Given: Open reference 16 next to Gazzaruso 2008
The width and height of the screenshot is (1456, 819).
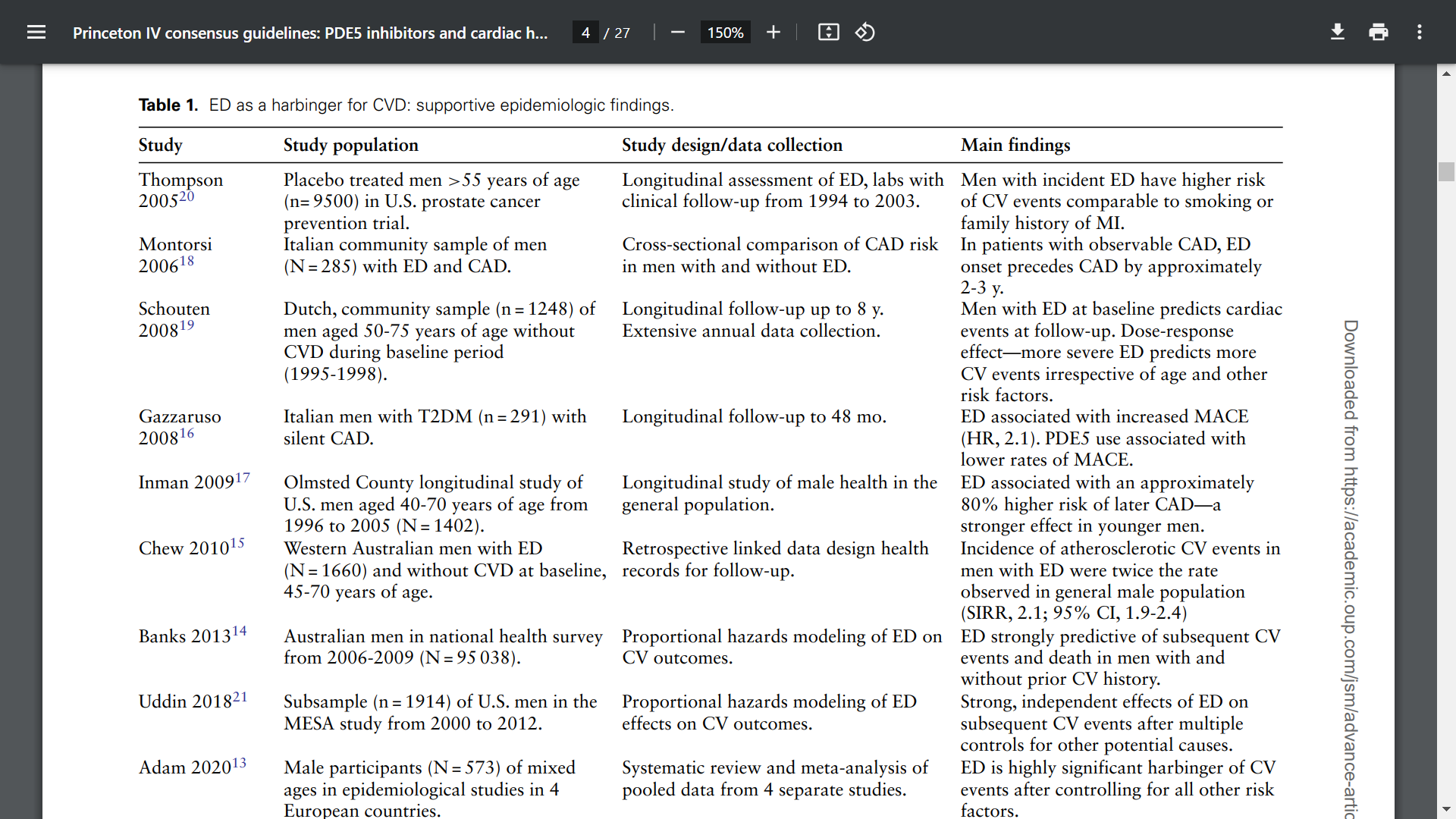Looking at the screenshot, I should (187, 433).
